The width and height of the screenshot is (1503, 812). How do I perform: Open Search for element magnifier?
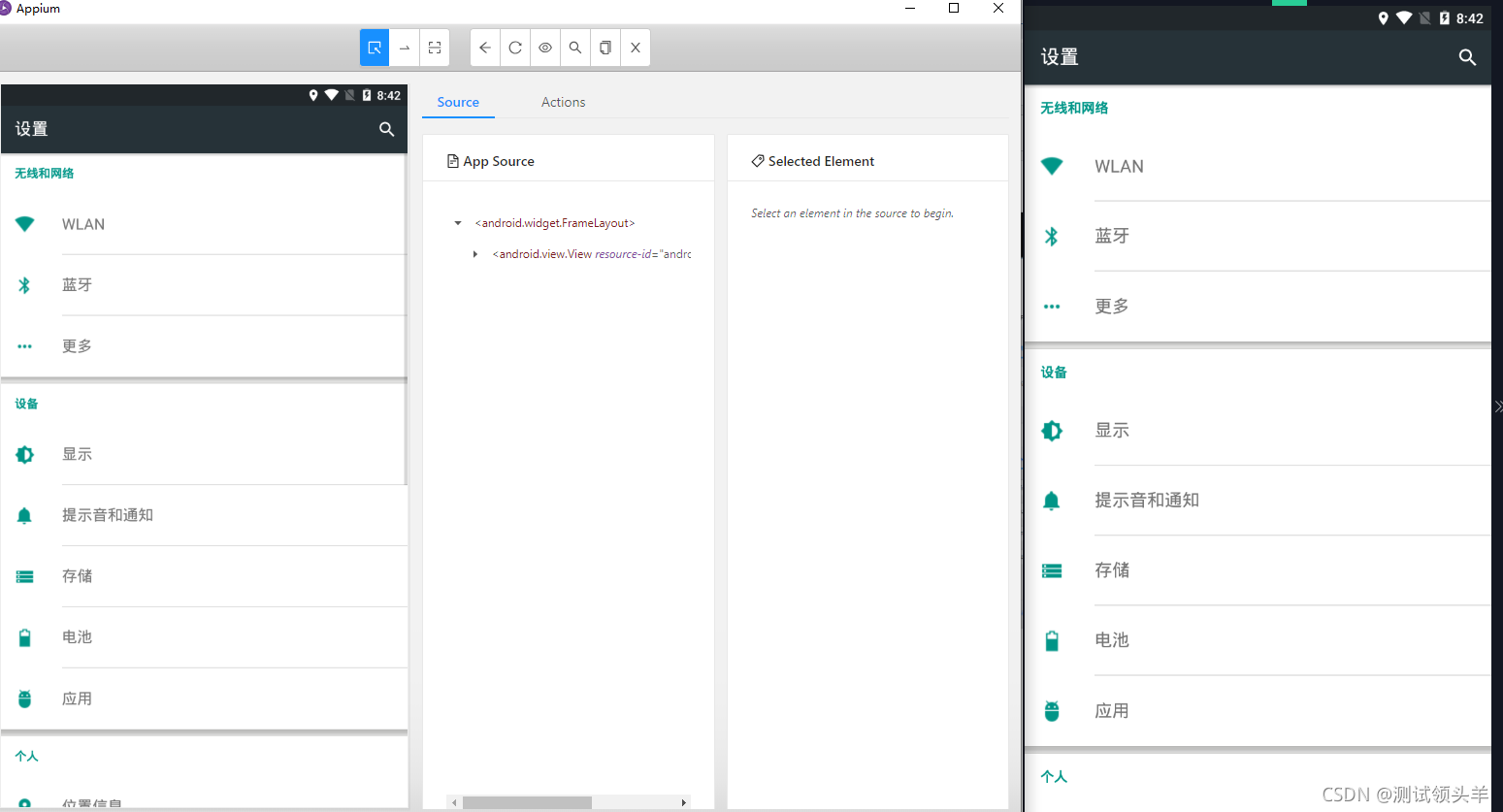(x=575, y=48)
